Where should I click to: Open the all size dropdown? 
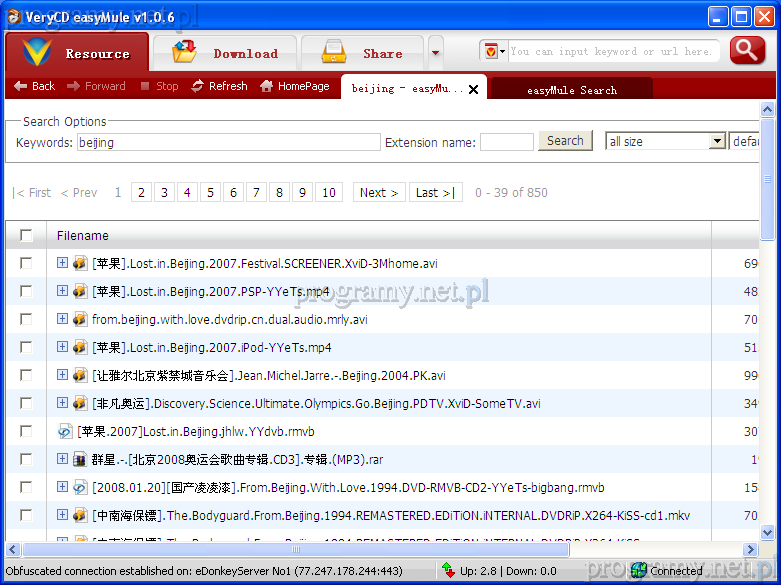(x=716, y=142)
